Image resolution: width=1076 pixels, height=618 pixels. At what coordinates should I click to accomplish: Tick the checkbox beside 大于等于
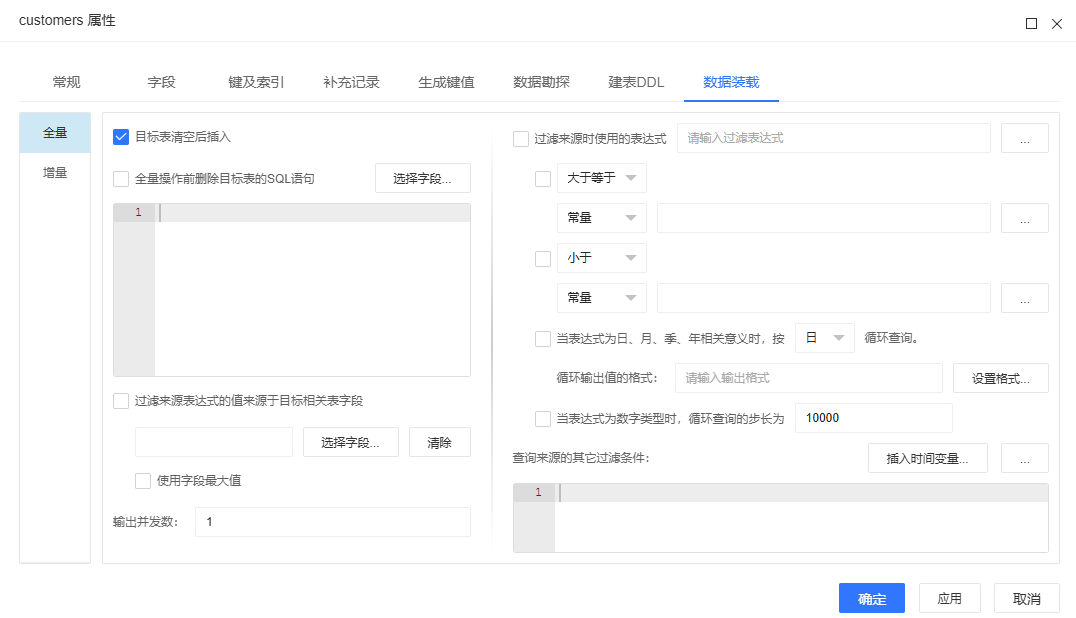pos(543,179)
